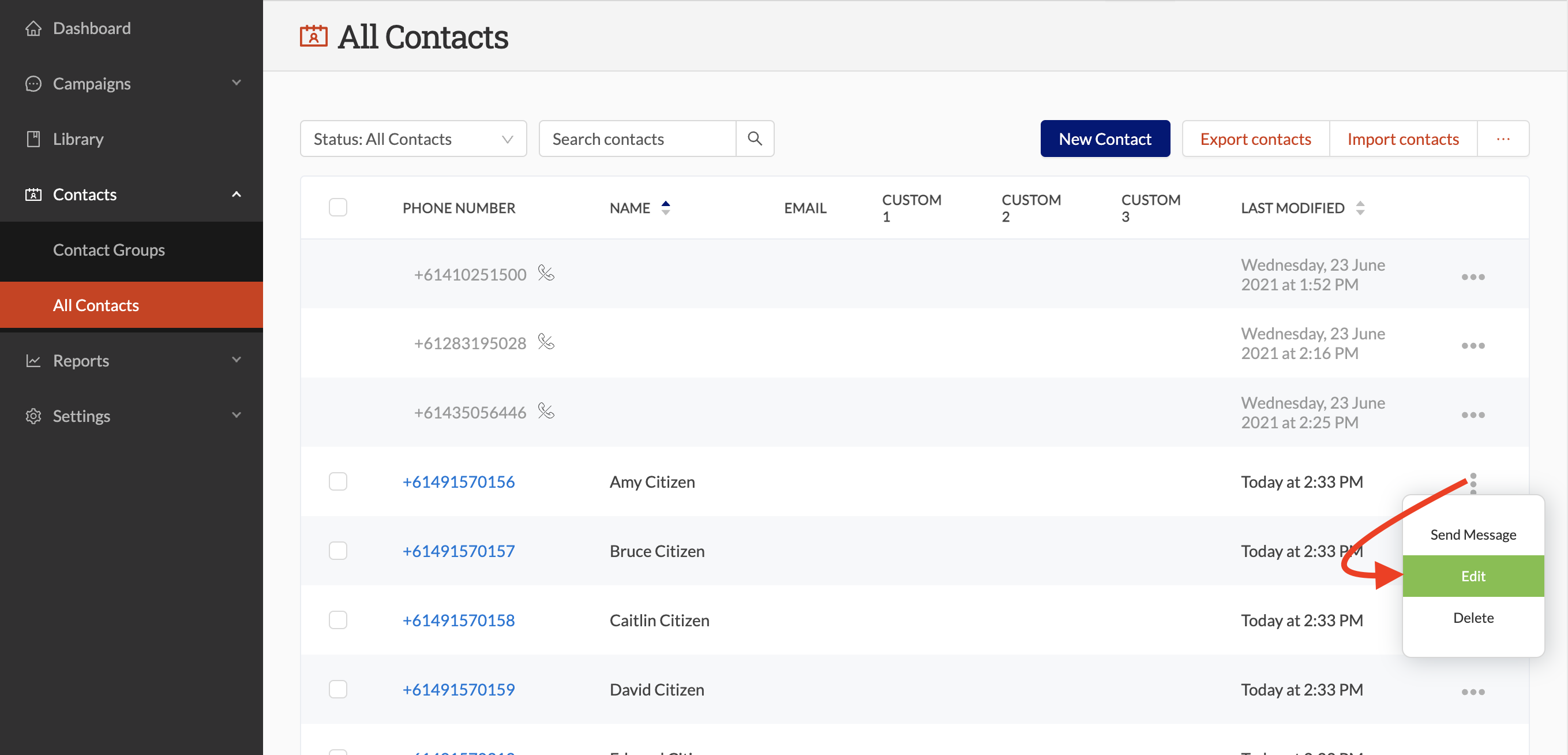
Task: Click the Custom 1 column header
Action: (x=911, y=208)
